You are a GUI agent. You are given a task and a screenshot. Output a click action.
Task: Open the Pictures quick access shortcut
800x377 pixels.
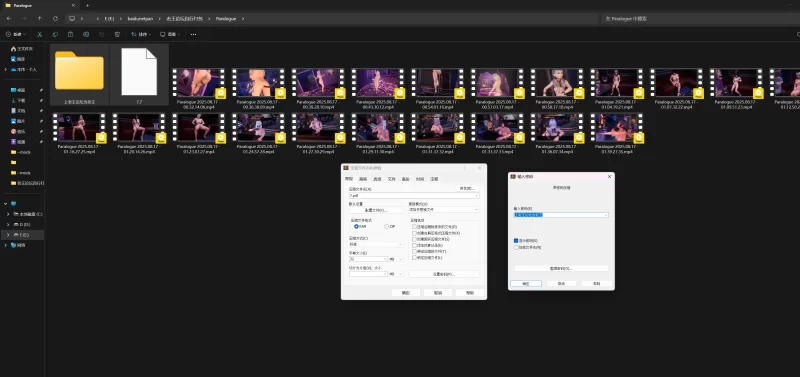pyautogui.click(x=18, y=121)
